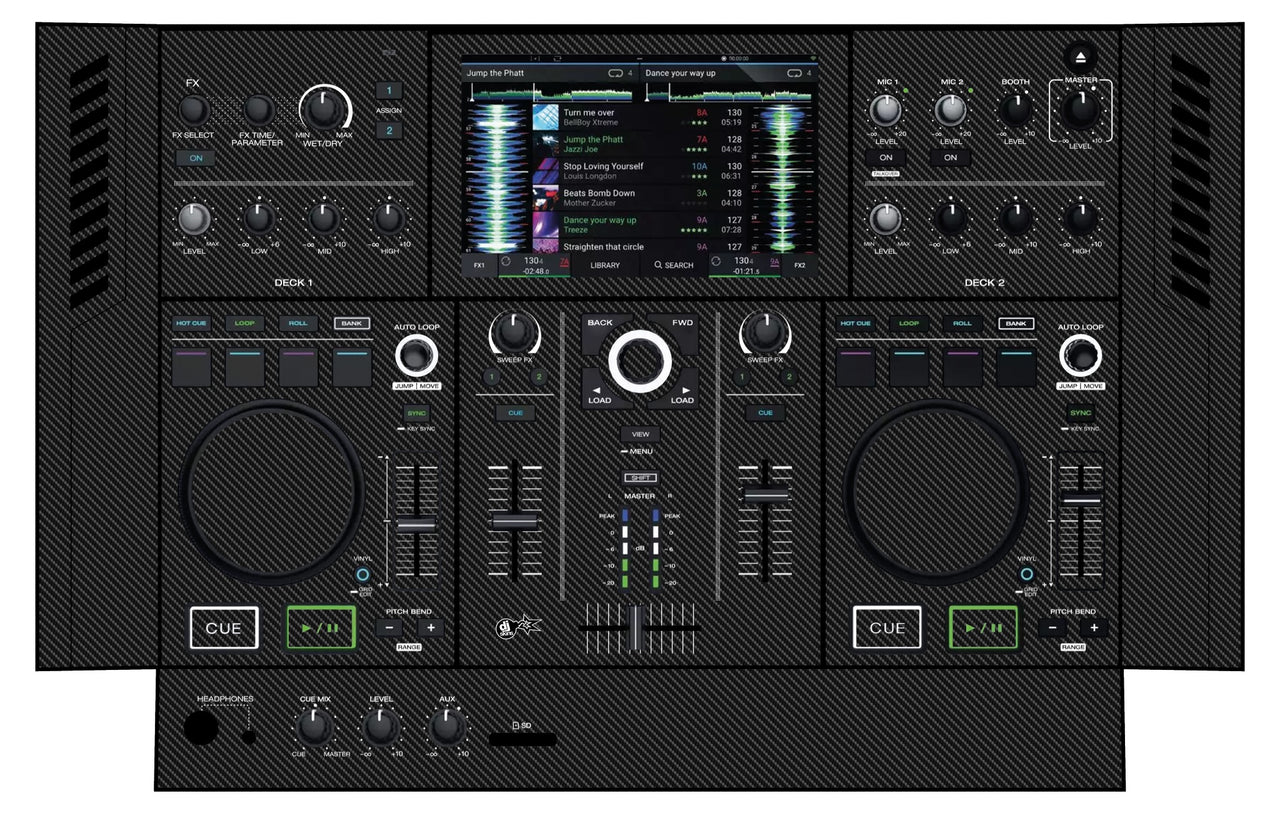This screenshot has height=813, width=1280.
Task: Click the center browse encoder ring
Action: click(640, 361)
